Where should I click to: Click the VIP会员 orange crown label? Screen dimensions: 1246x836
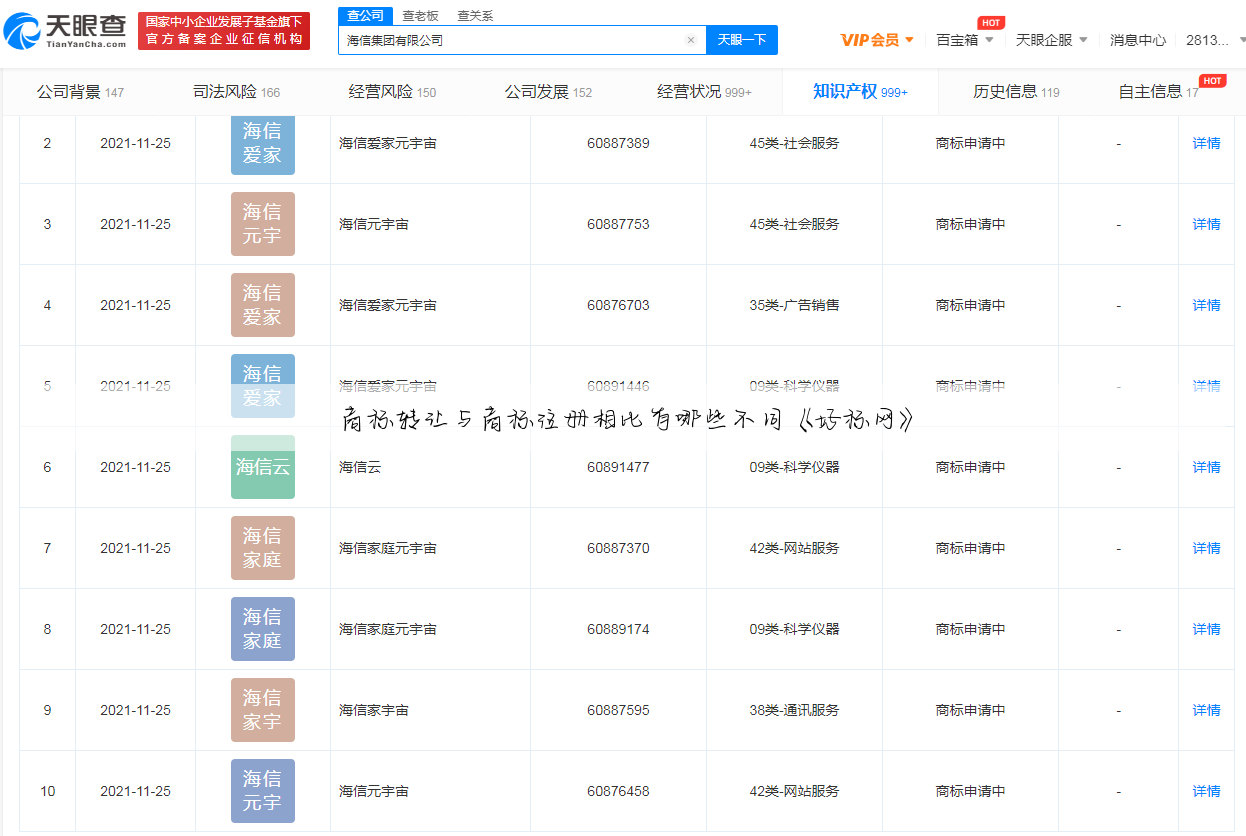pyautogui.click(x=869, y=40)
